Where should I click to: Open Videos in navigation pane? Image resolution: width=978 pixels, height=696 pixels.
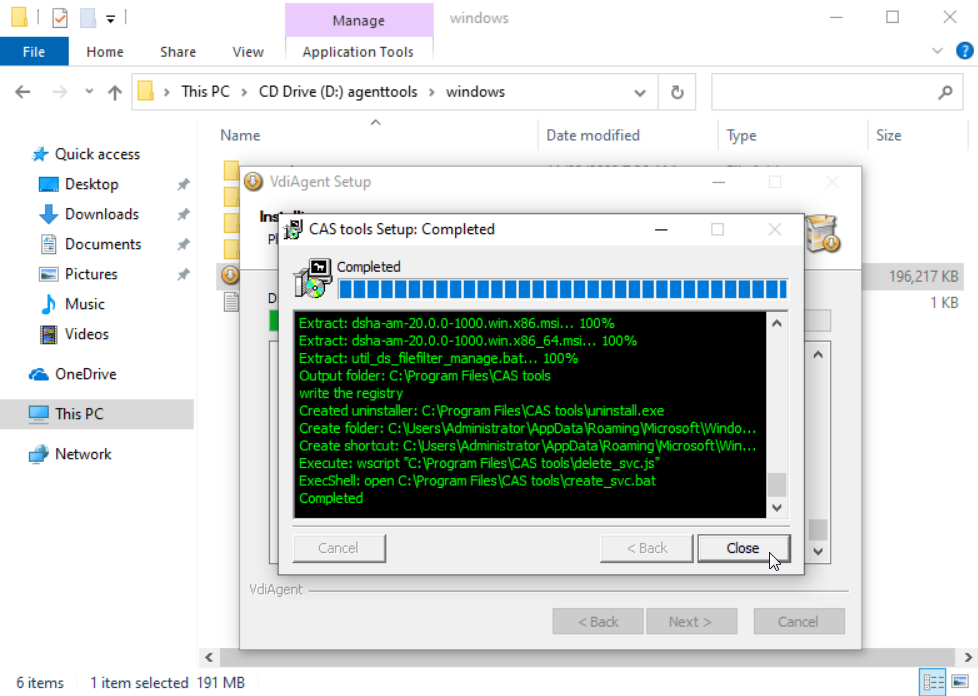pyautogui.click(x=87, y=334)
